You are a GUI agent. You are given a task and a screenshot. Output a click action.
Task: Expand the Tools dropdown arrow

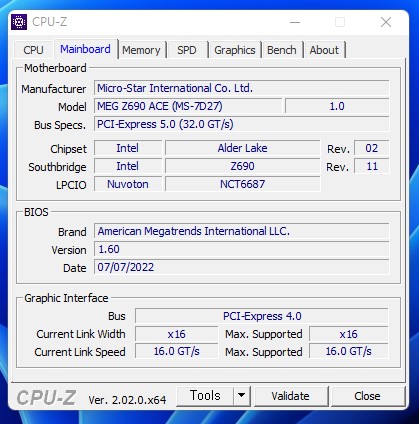click(x=242, y=396)
